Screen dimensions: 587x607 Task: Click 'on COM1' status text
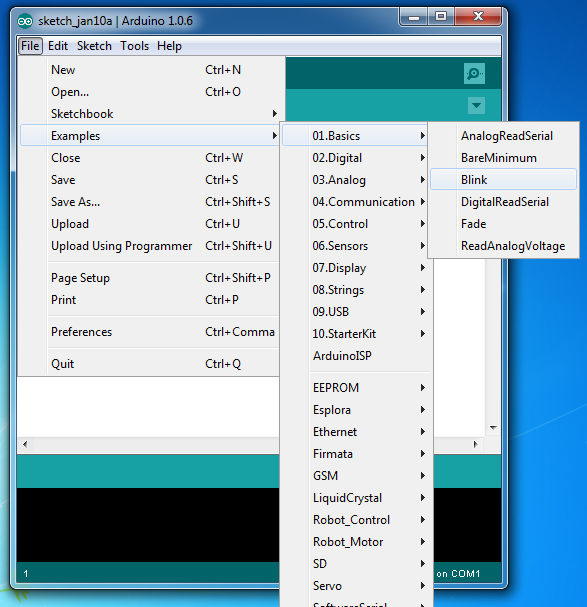click(x=458, y=573)
